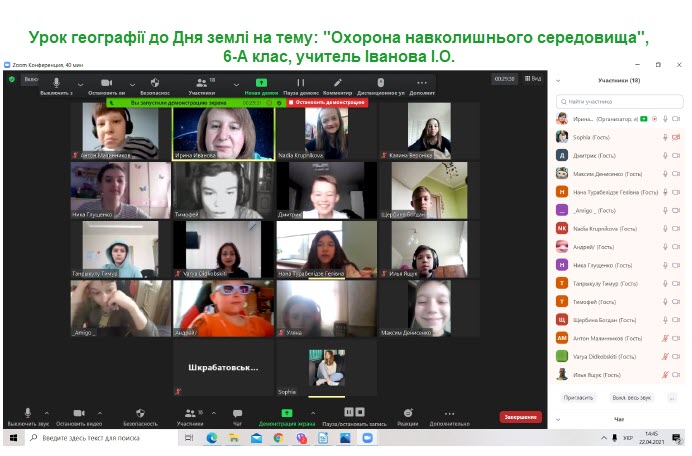Open Annotate pencil tool in top sharing bar

click(x=338, y=83)
